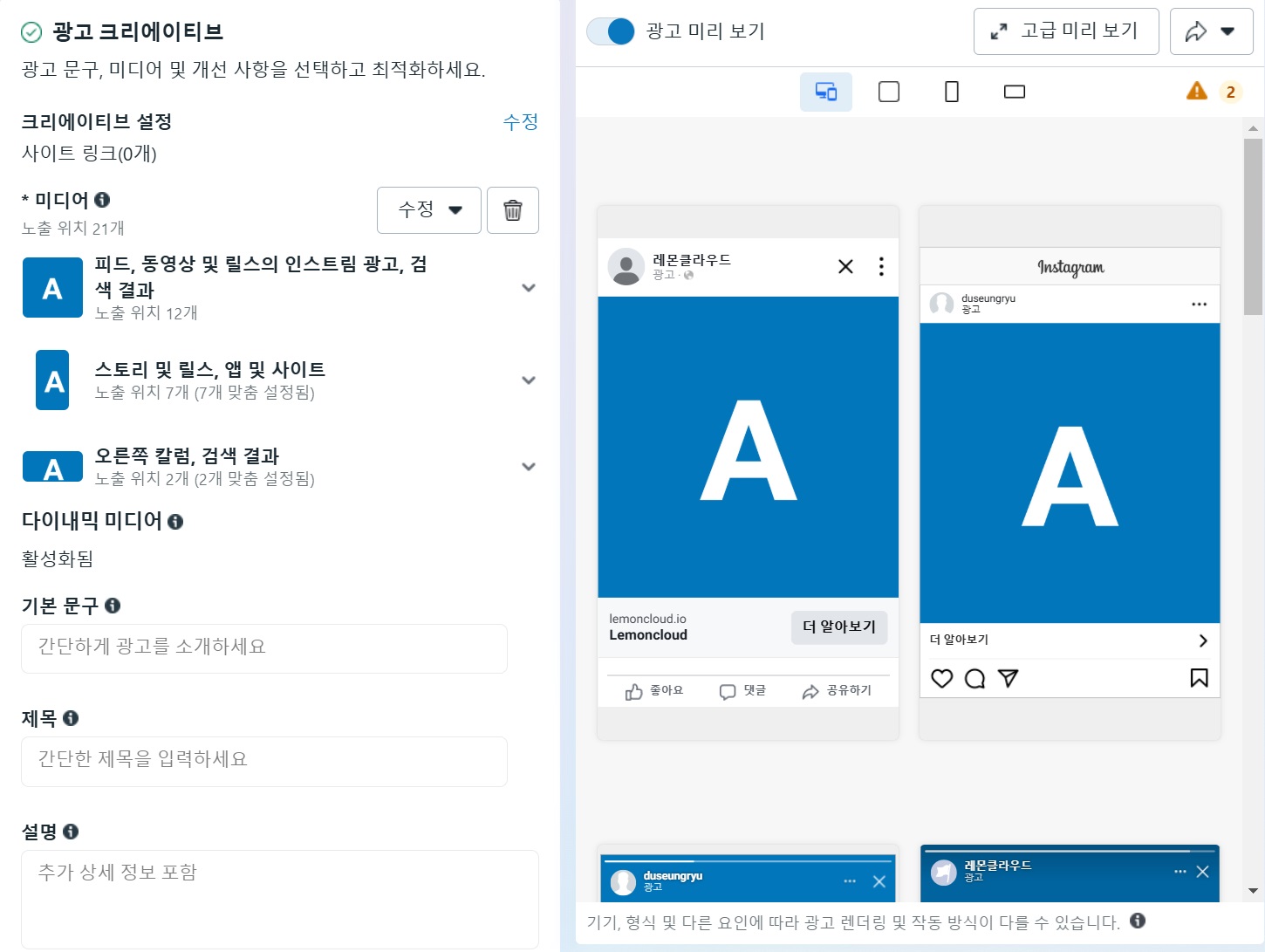Click the warning count badge 2

coord(1231,92)
